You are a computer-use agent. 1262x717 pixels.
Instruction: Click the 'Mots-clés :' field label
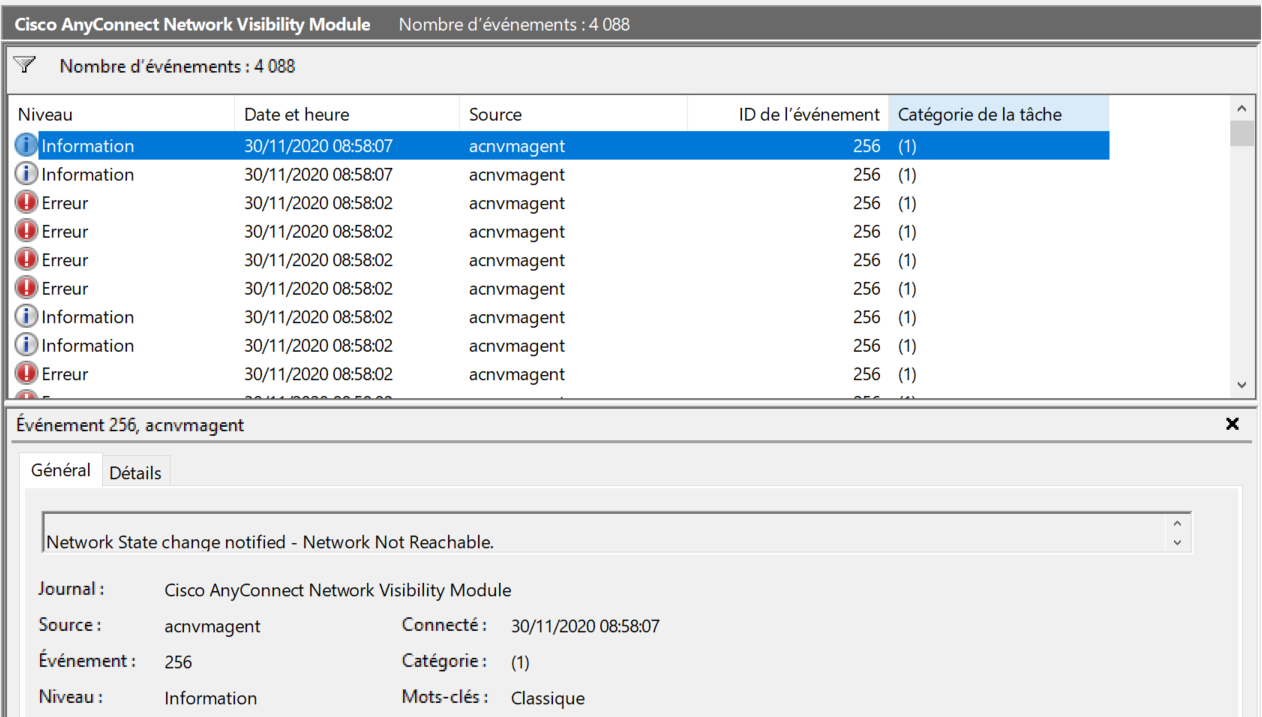445,697
